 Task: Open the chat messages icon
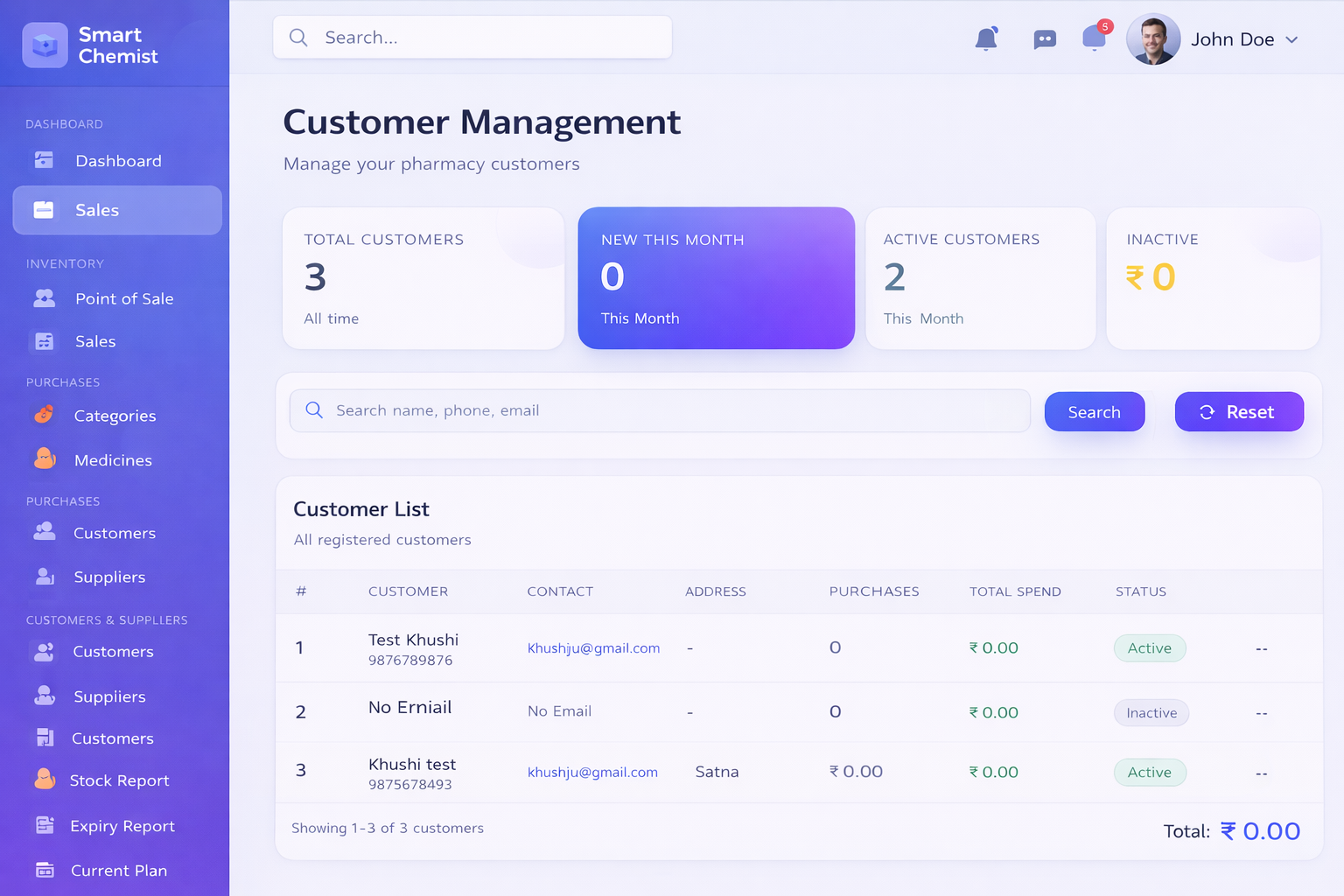click(1044, 39)
